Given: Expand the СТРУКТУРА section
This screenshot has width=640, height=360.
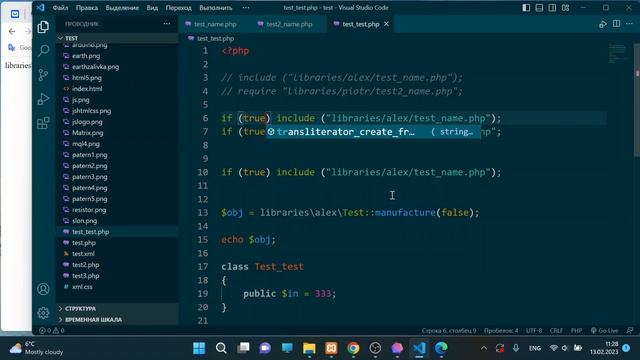Looking at the screenshot, I should coord(118,309).
